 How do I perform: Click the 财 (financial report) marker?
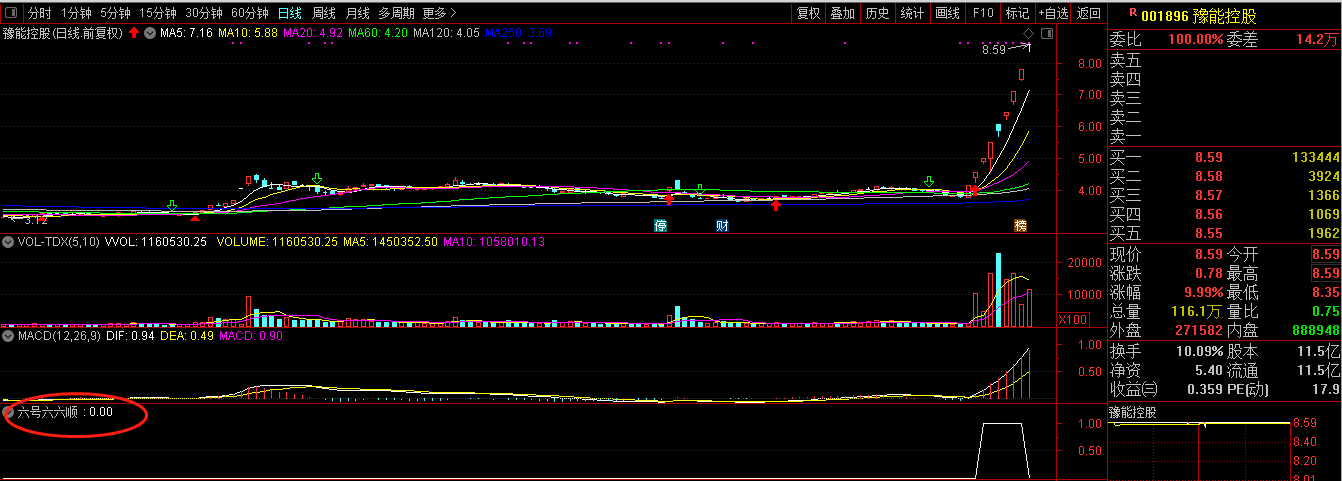[x=722, y=224]
